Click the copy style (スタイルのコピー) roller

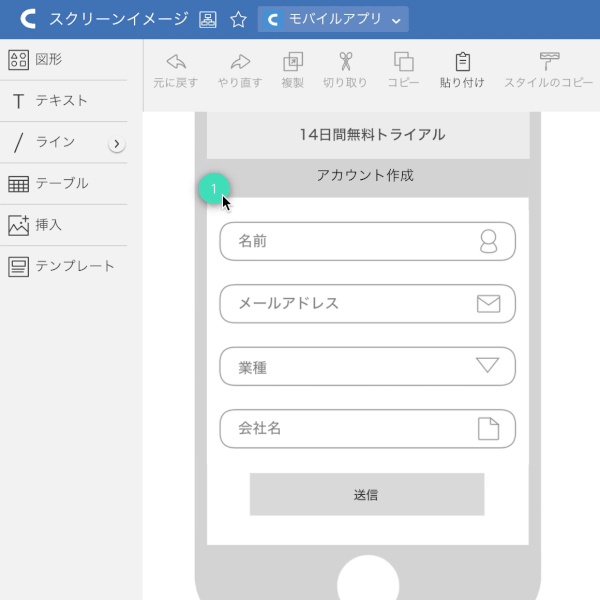tap(549, 62)
